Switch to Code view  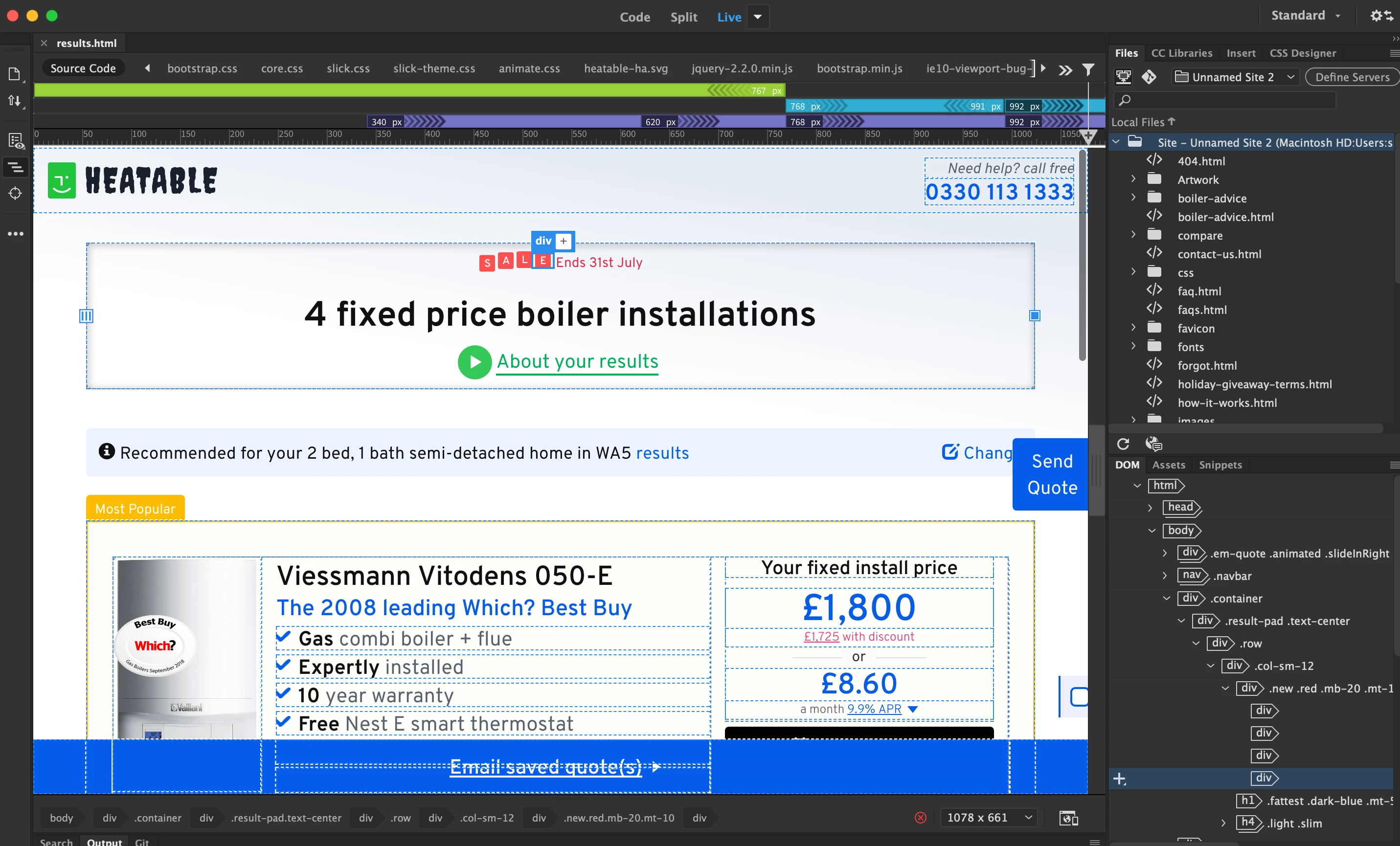click(x=634, y=17)
